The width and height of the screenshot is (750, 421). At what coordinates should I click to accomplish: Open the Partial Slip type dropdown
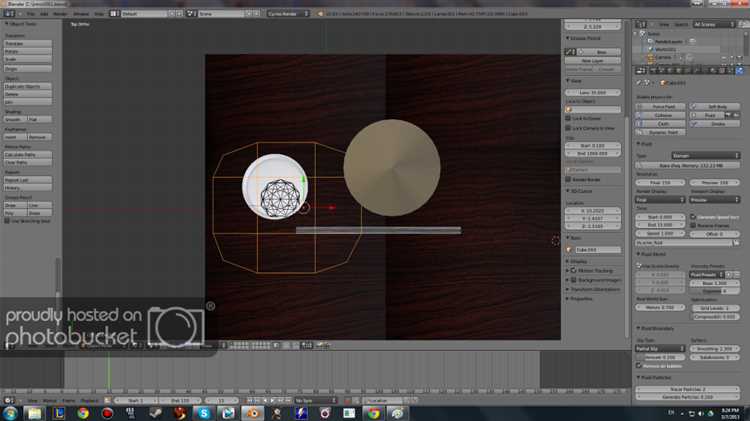tap(660, 349)
